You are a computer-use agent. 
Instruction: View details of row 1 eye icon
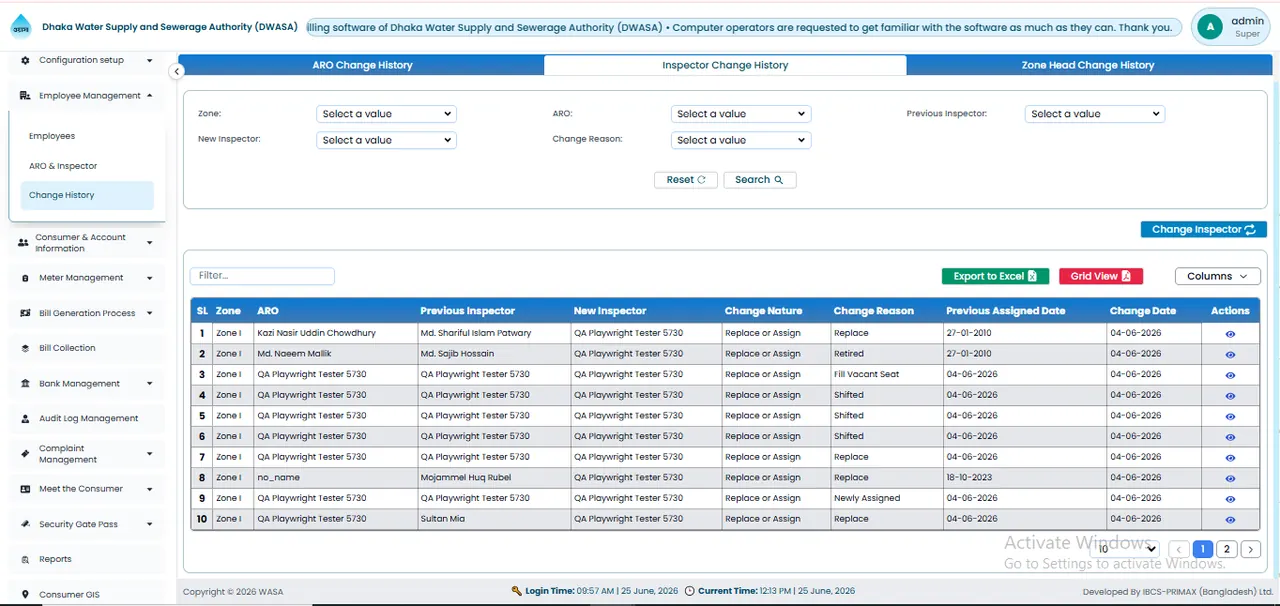tap(1230, 334)
